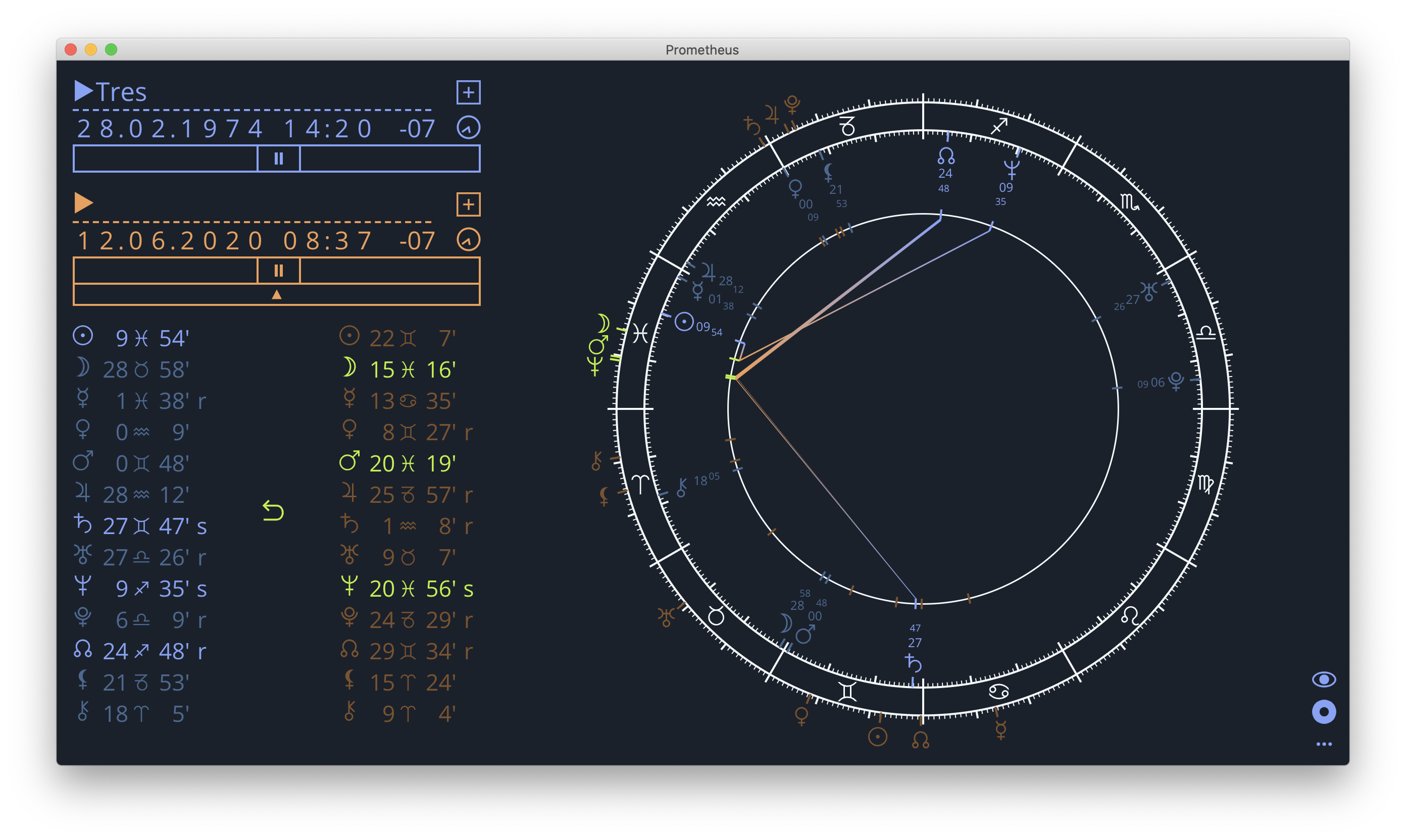Viewport: 1406px width, 840px height.
Task: Select natal Mars 0 Gemini 48' row
Action: (x=131, y=463)
